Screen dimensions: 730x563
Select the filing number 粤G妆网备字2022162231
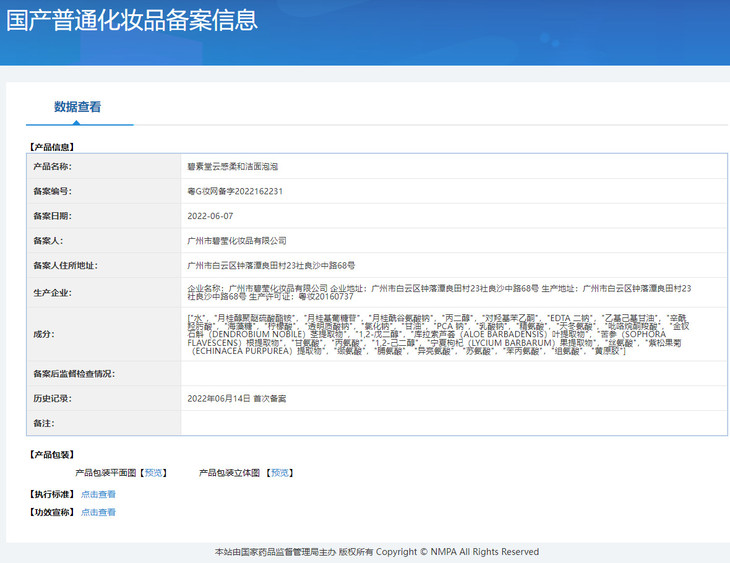(x=235, y=191)
